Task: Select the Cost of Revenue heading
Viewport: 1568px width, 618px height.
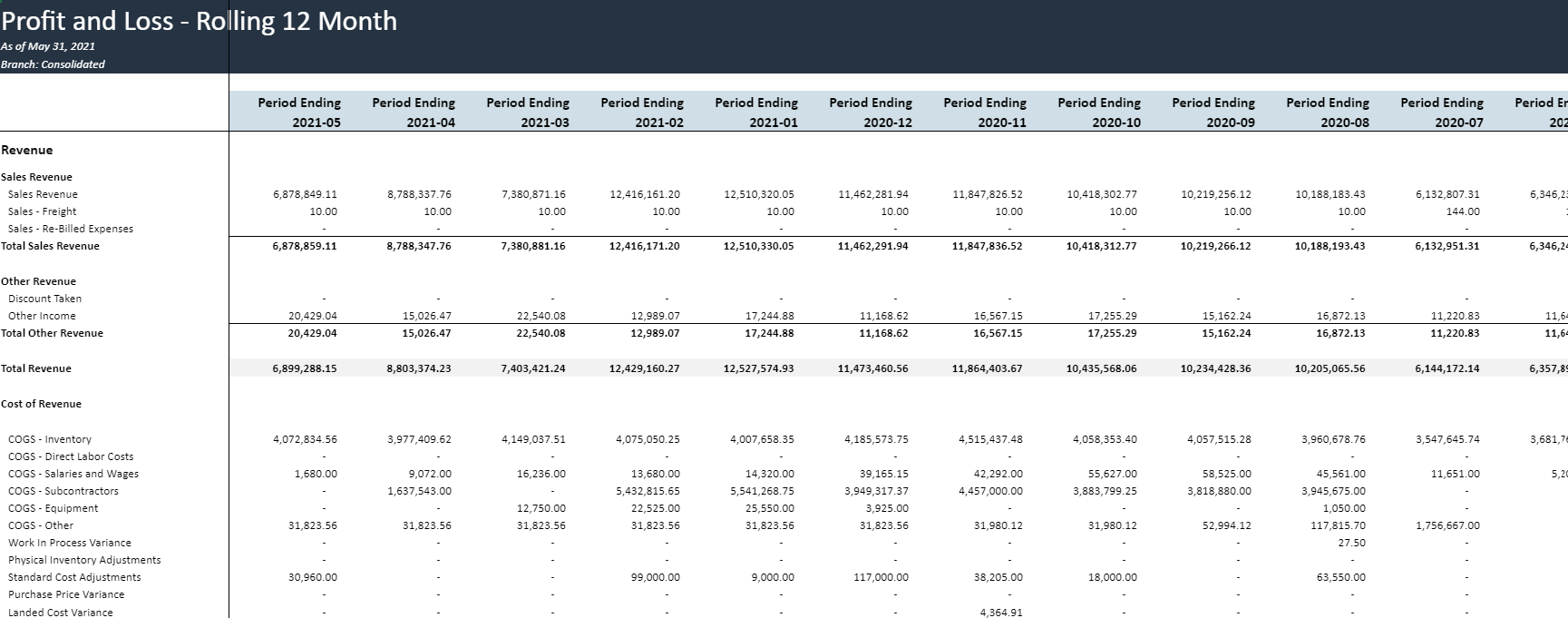Action: click(x=41, y=404)
